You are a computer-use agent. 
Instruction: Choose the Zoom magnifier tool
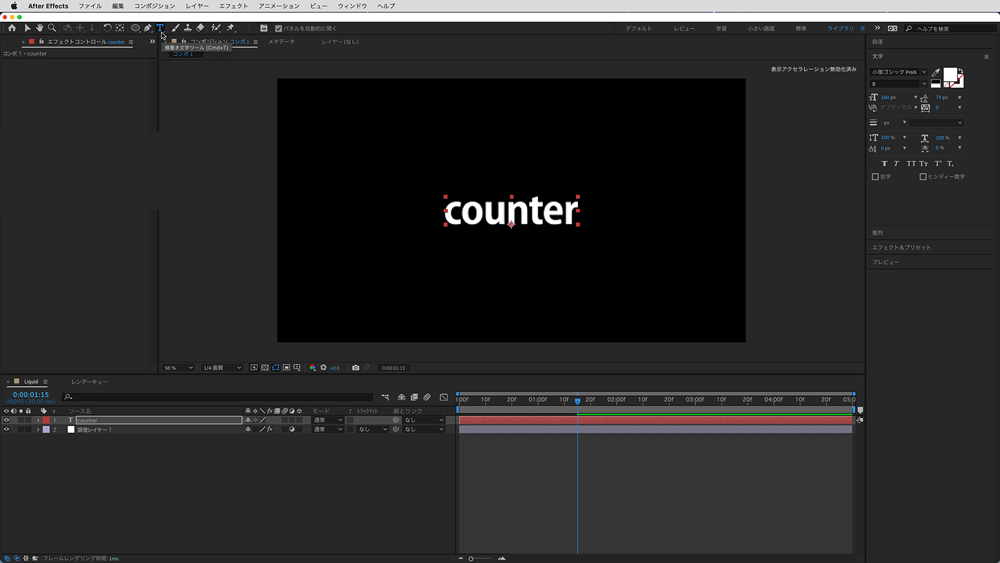point(52,28)
